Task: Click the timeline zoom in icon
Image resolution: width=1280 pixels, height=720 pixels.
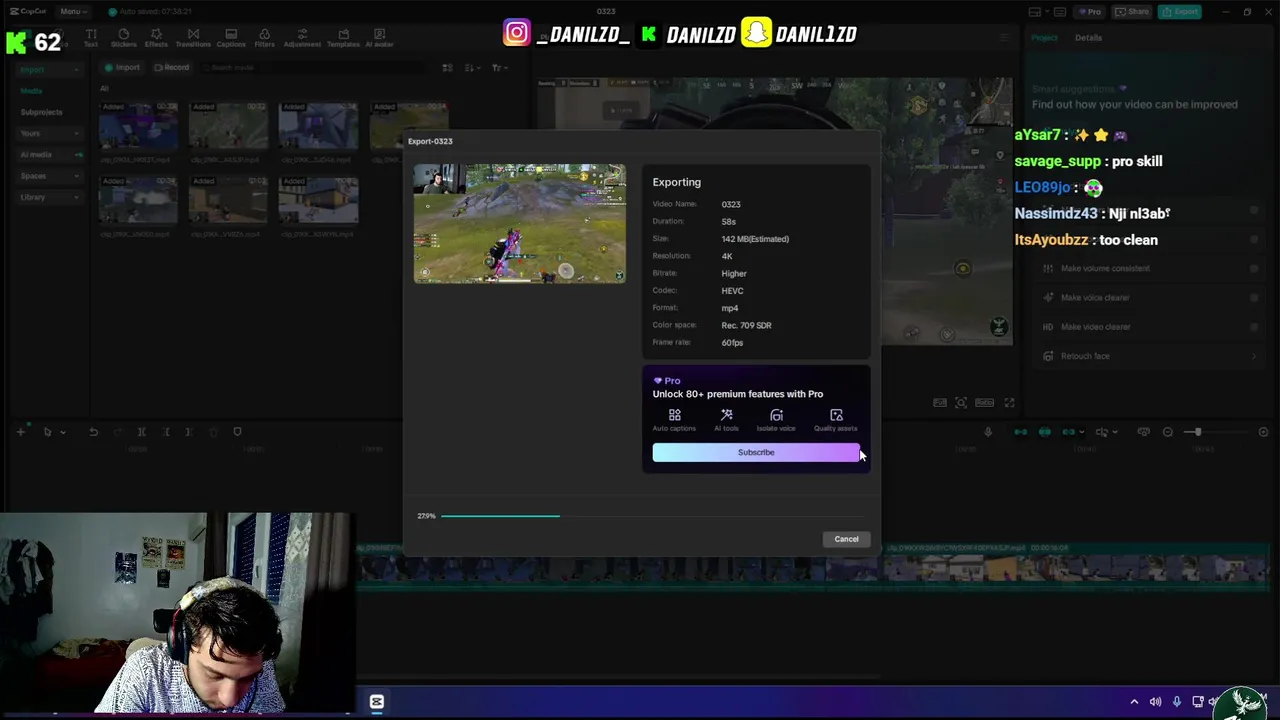Action: click(1263, 432)
